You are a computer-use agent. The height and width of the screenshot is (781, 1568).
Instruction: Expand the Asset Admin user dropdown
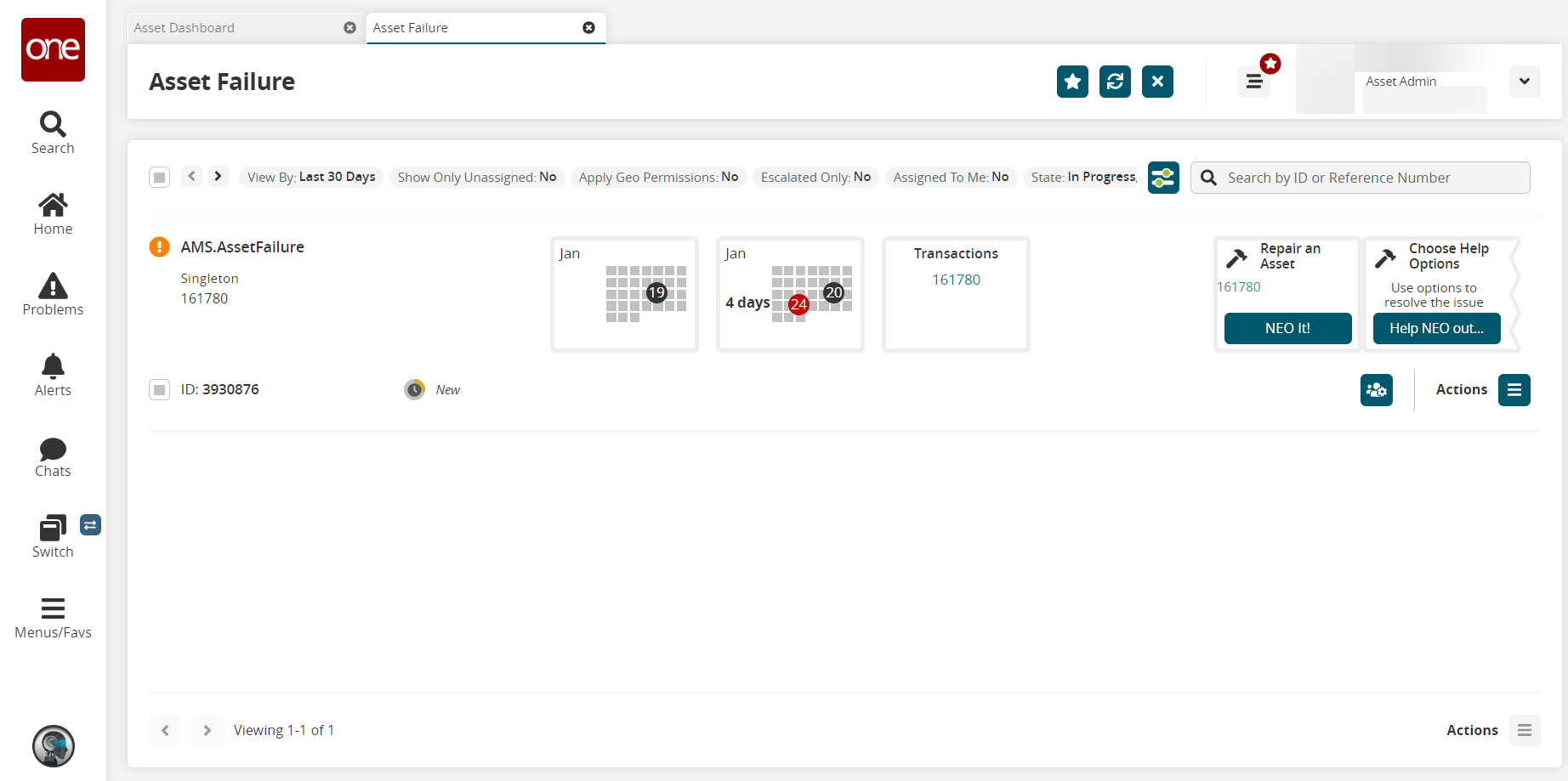pos(1525,82)
